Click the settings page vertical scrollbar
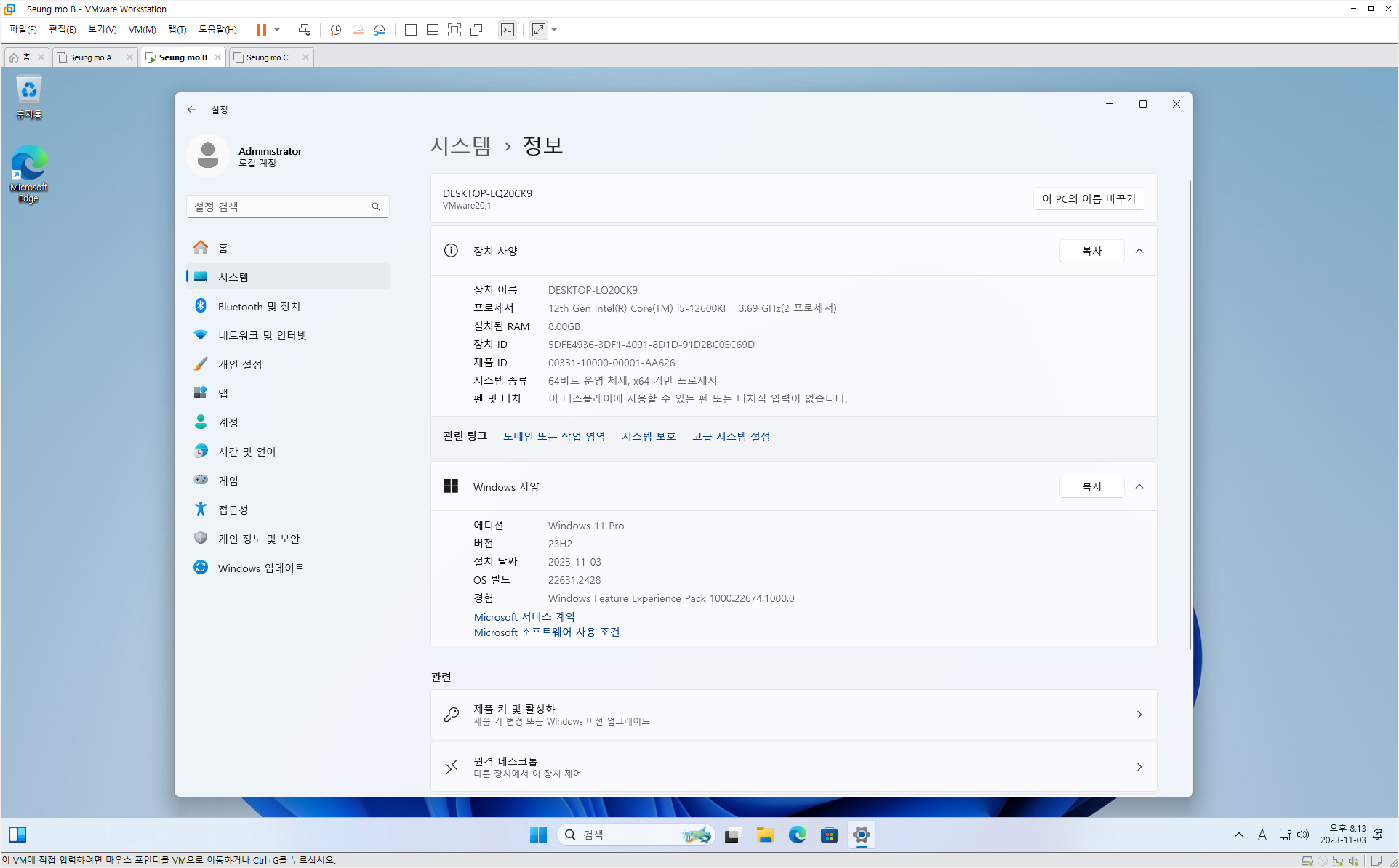The image size is (1399, 868). [x=1190, y=414]
